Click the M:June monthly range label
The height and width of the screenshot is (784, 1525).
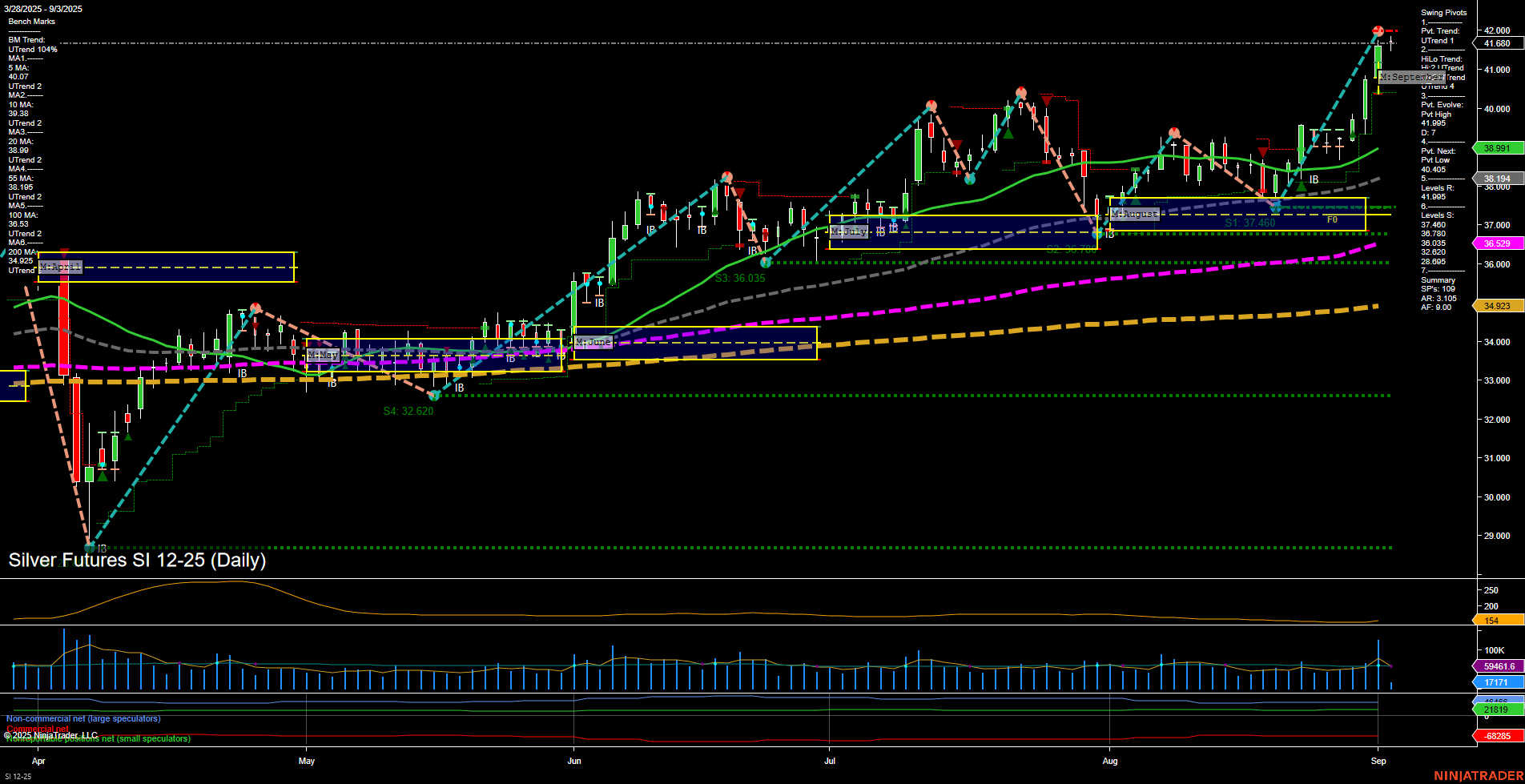(x=593, y=342)
